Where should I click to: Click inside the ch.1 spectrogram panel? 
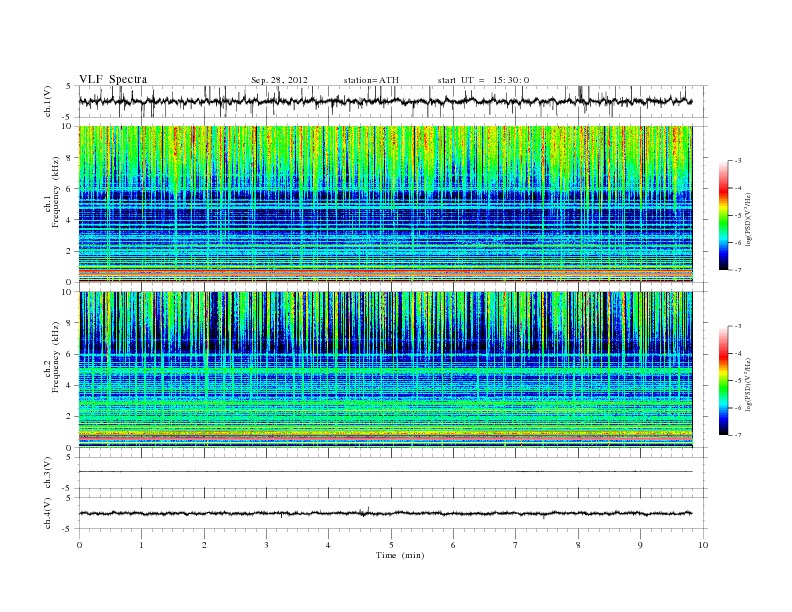(x=385, y=204)
